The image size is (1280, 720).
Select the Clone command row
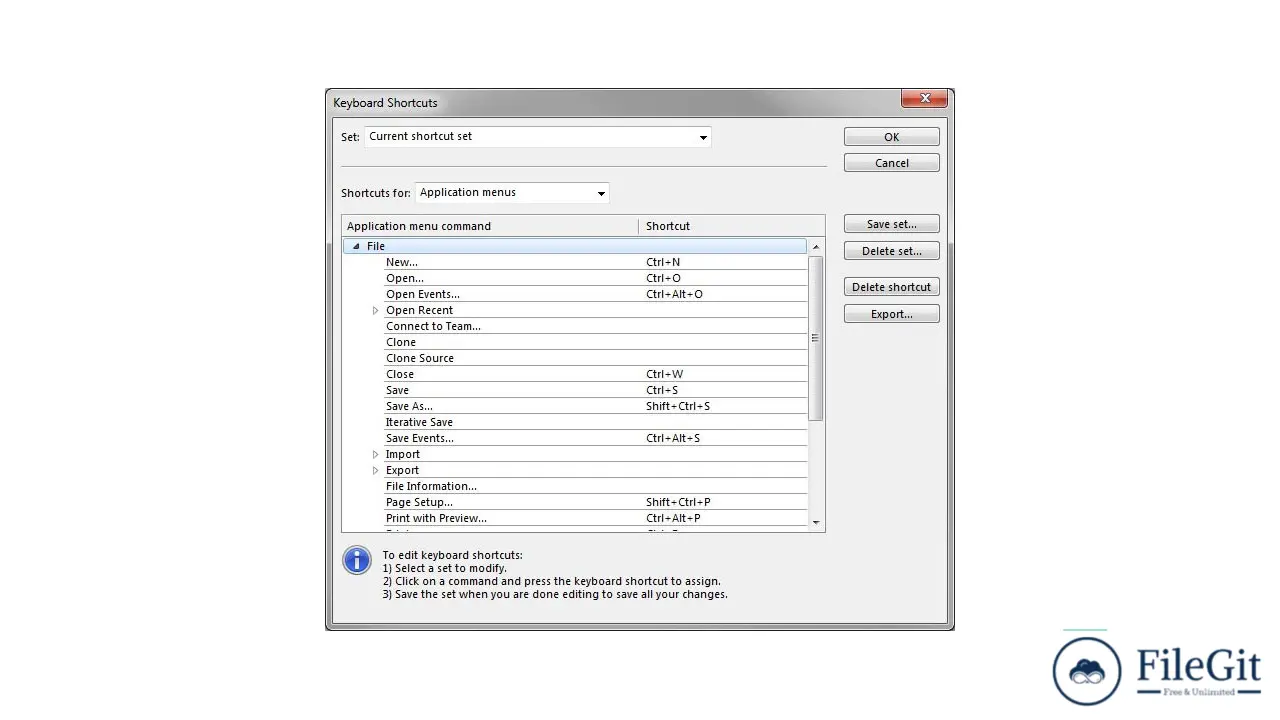point(595,342)
